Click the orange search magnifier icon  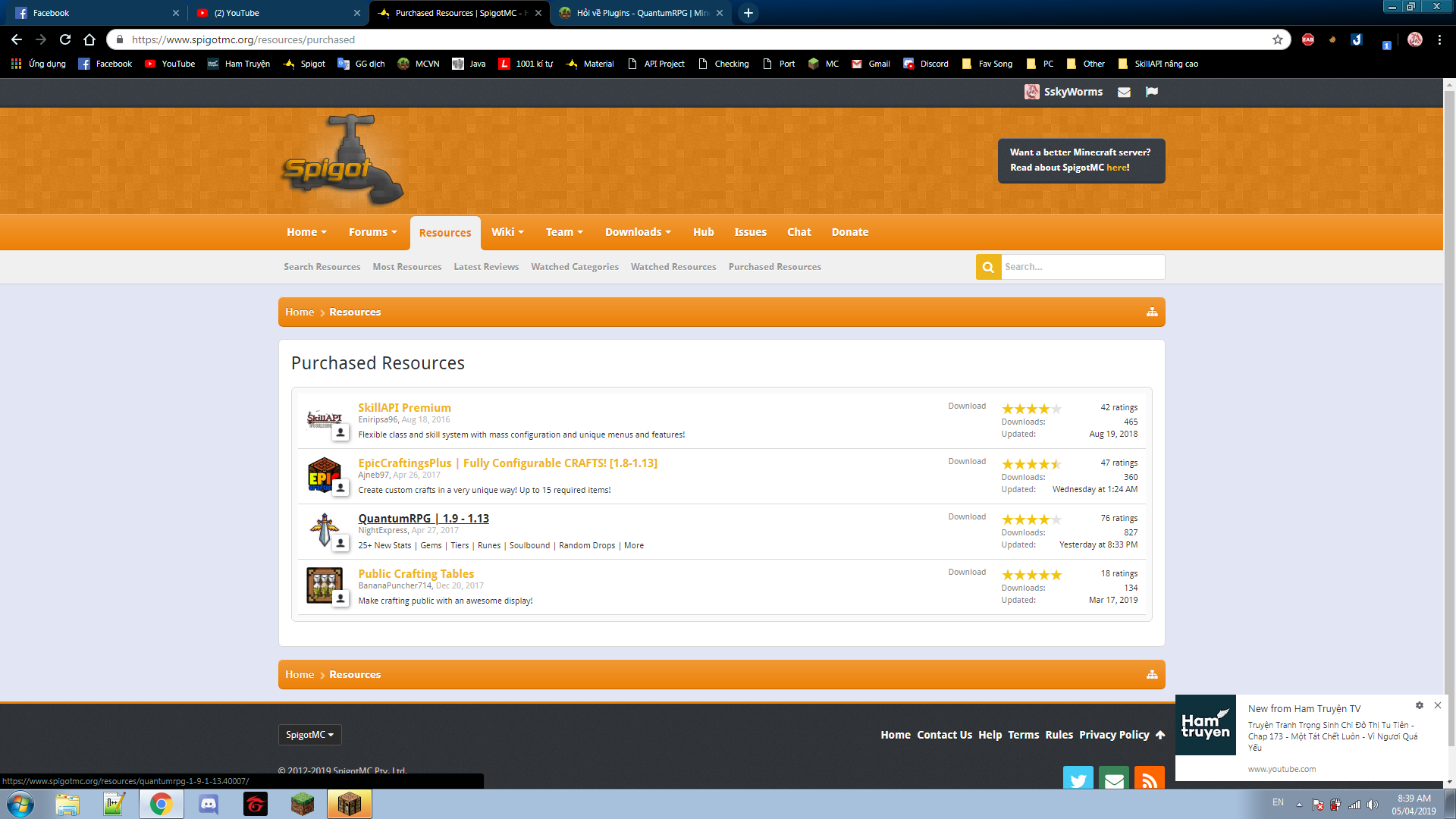pyautogui.click(x=988, y=267)
